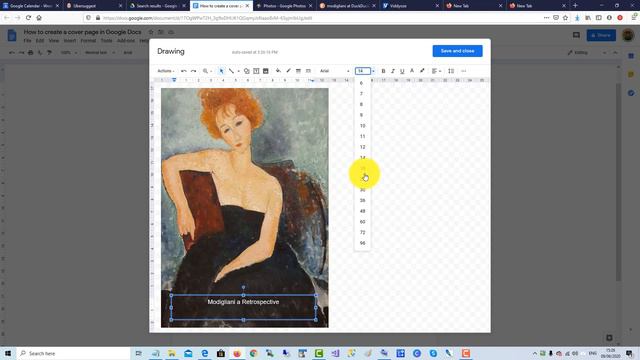Reload the page in the browser
Screen dimensions: 640x360
tap(28, 18)
